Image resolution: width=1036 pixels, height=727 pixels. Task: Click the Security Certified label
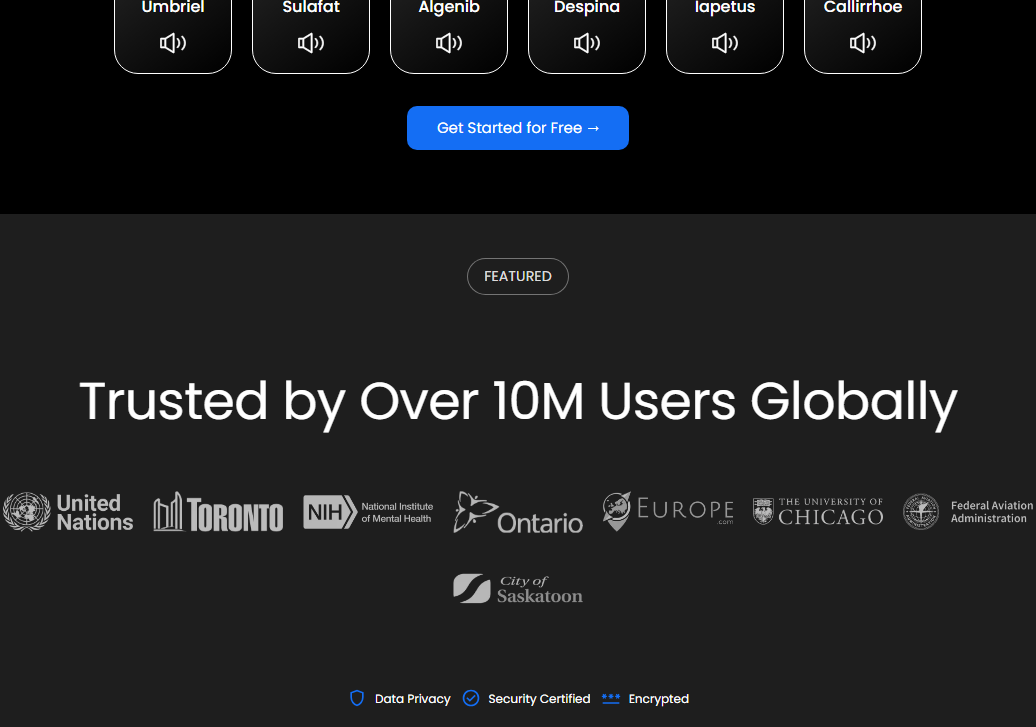[x=539, y=699]
